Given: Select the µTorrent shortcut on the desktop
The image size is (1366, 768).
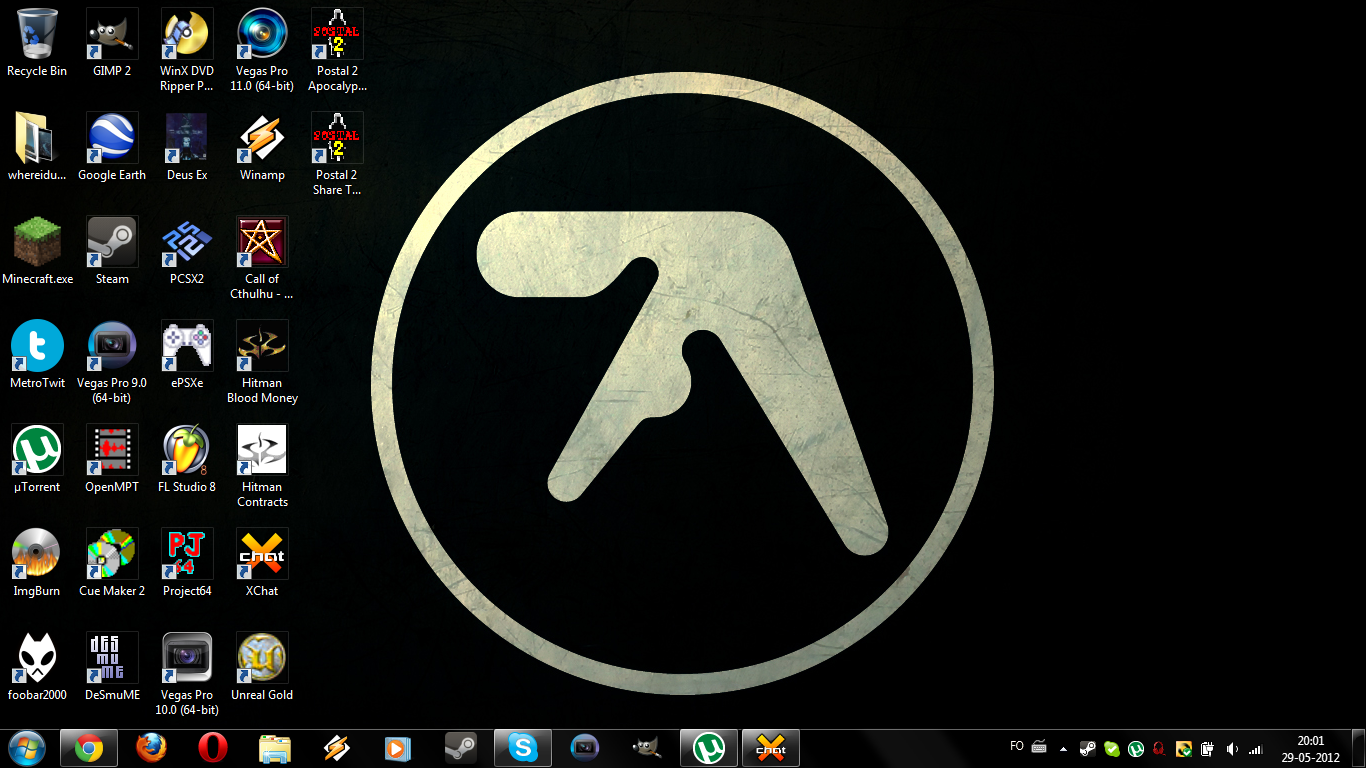Looking at the screenshot, I should (37, 460).
